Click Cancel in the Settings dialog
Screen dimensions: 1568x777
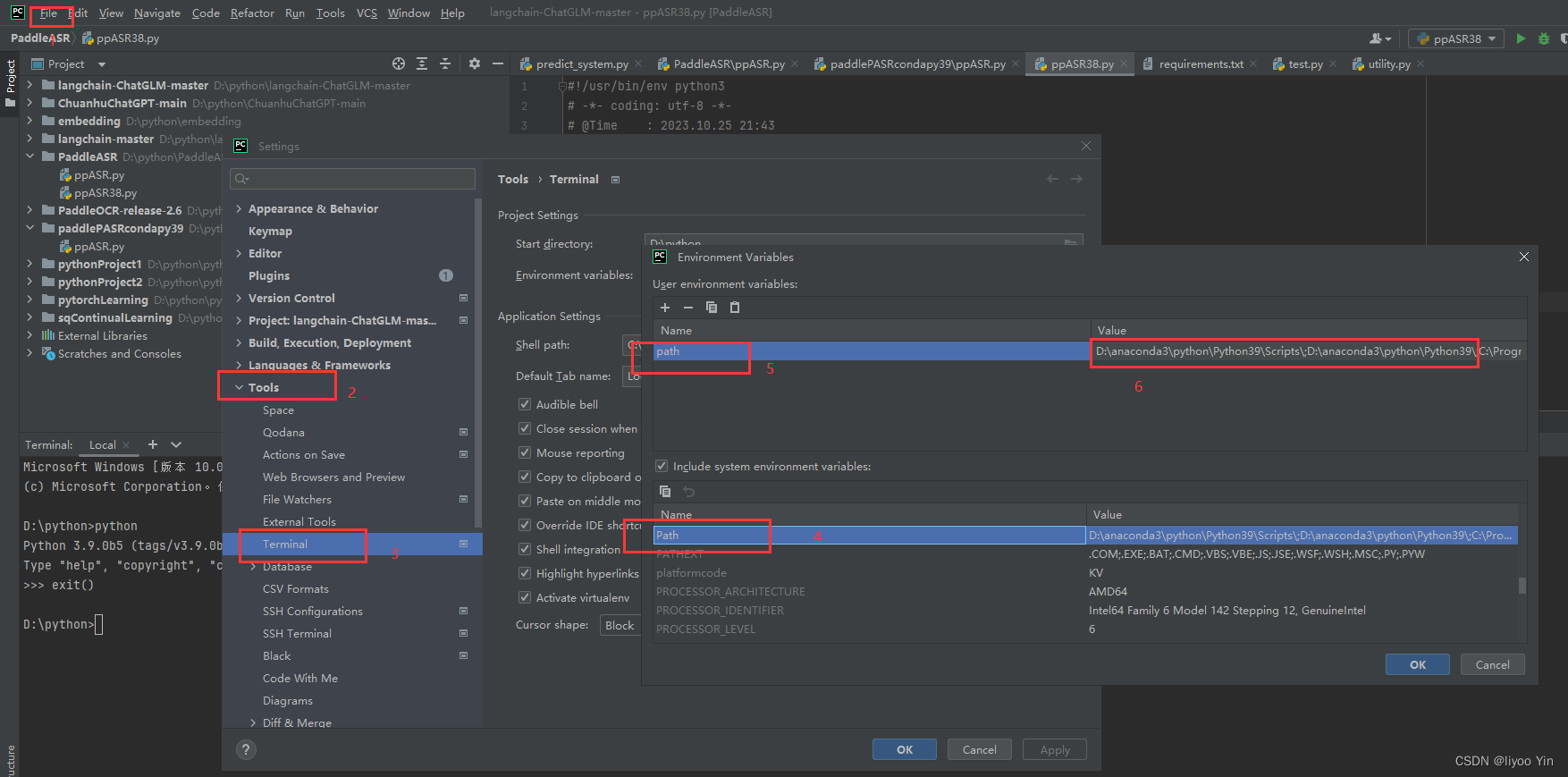(x=980, y=749)
